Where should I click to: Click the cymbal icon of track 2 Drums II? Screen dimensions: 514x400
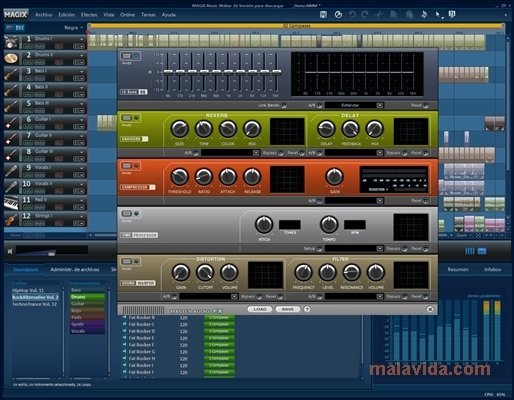[11, 58]
